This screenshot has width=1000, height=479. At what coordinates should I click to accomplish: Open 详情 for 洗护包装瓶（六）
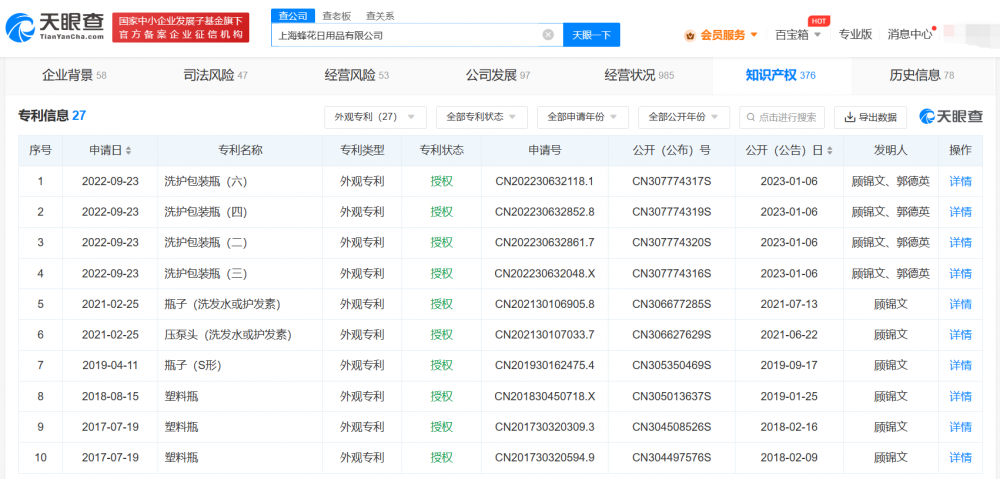pyautogui.click(x=960, y=181)
